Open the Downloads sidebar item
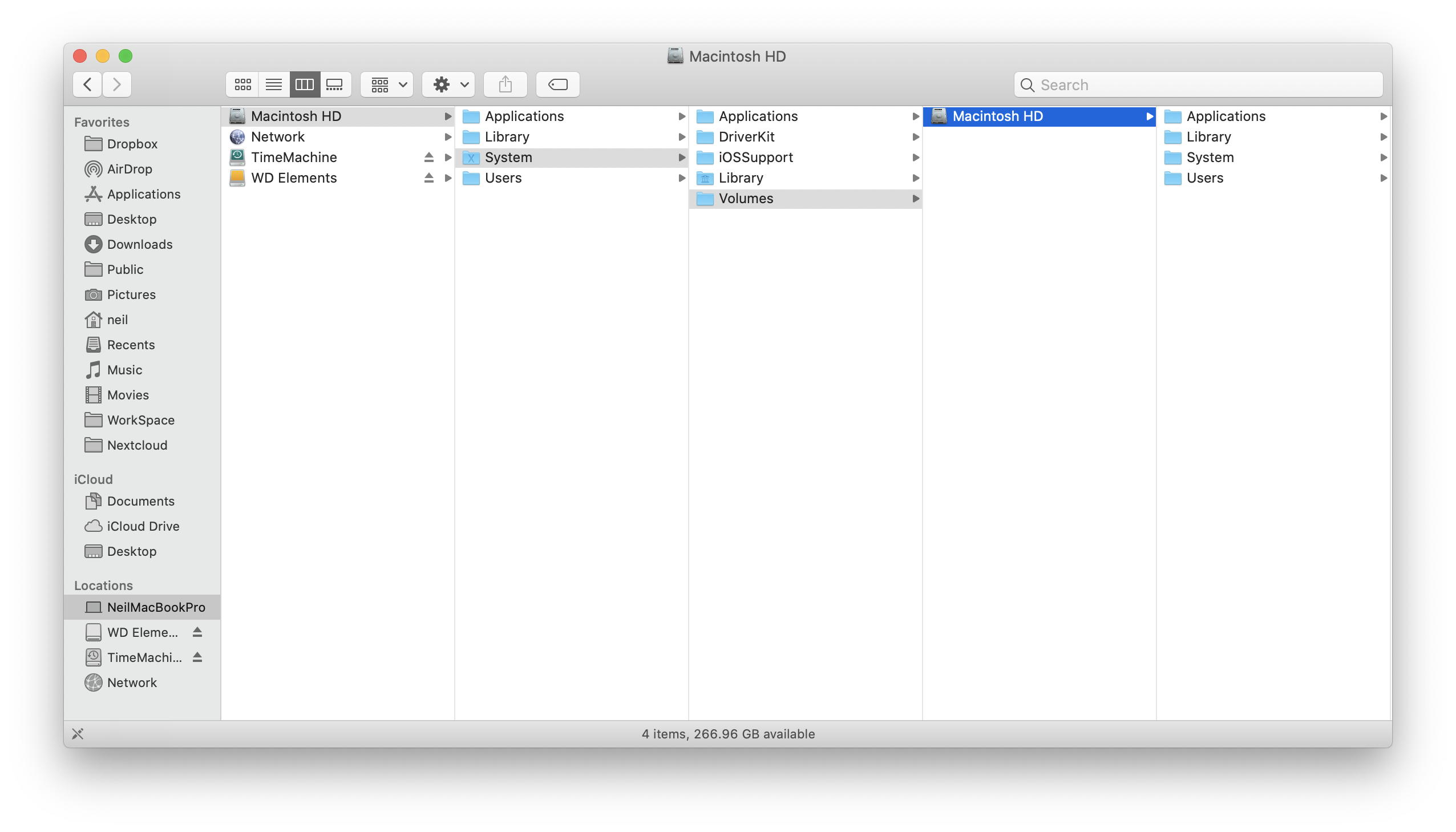This screenshot has width=1456, height=832. click(x=142, y=244)
